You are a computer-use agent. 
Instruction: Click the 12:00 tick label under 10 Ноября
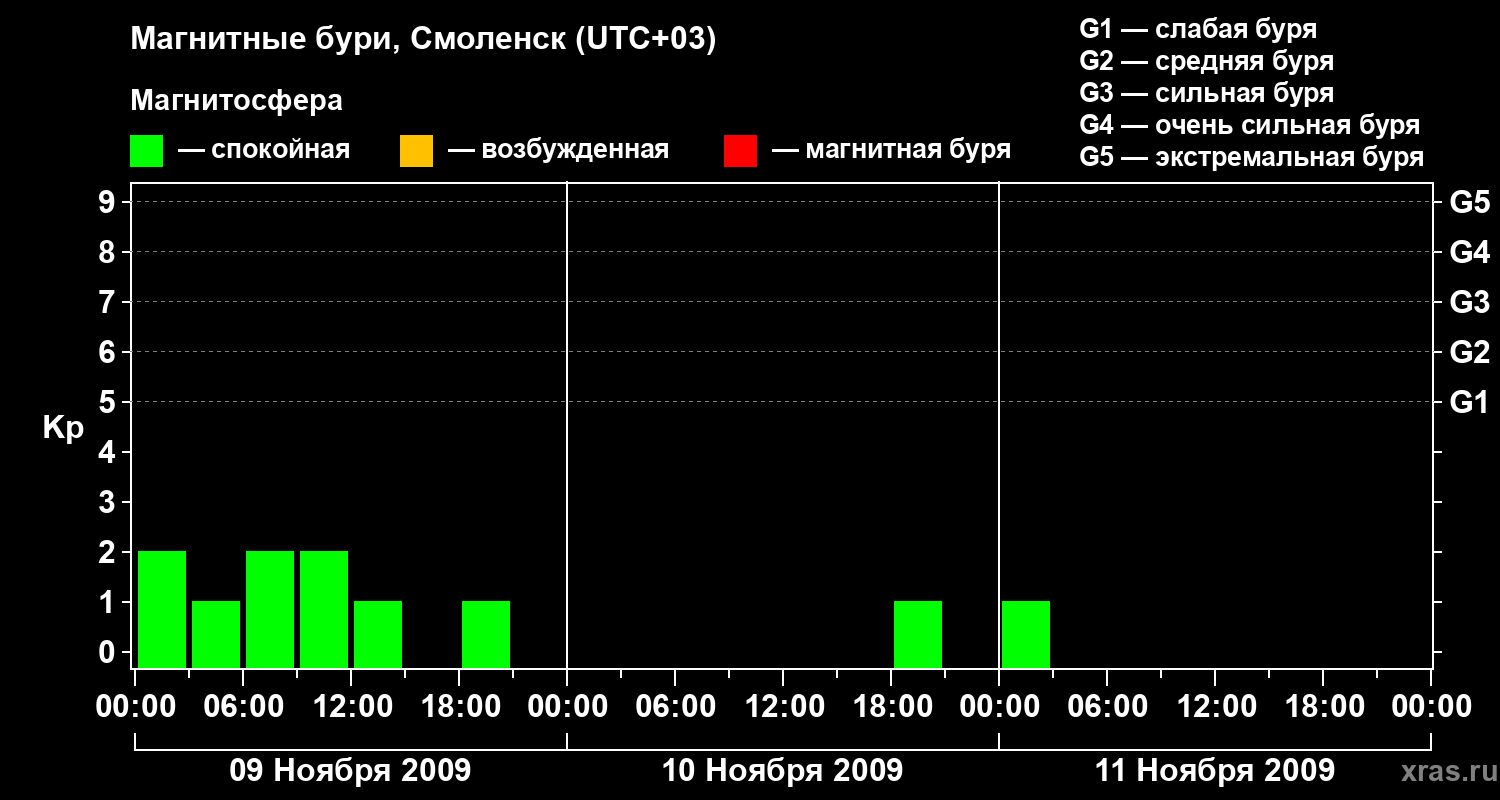tap(783, 707)
